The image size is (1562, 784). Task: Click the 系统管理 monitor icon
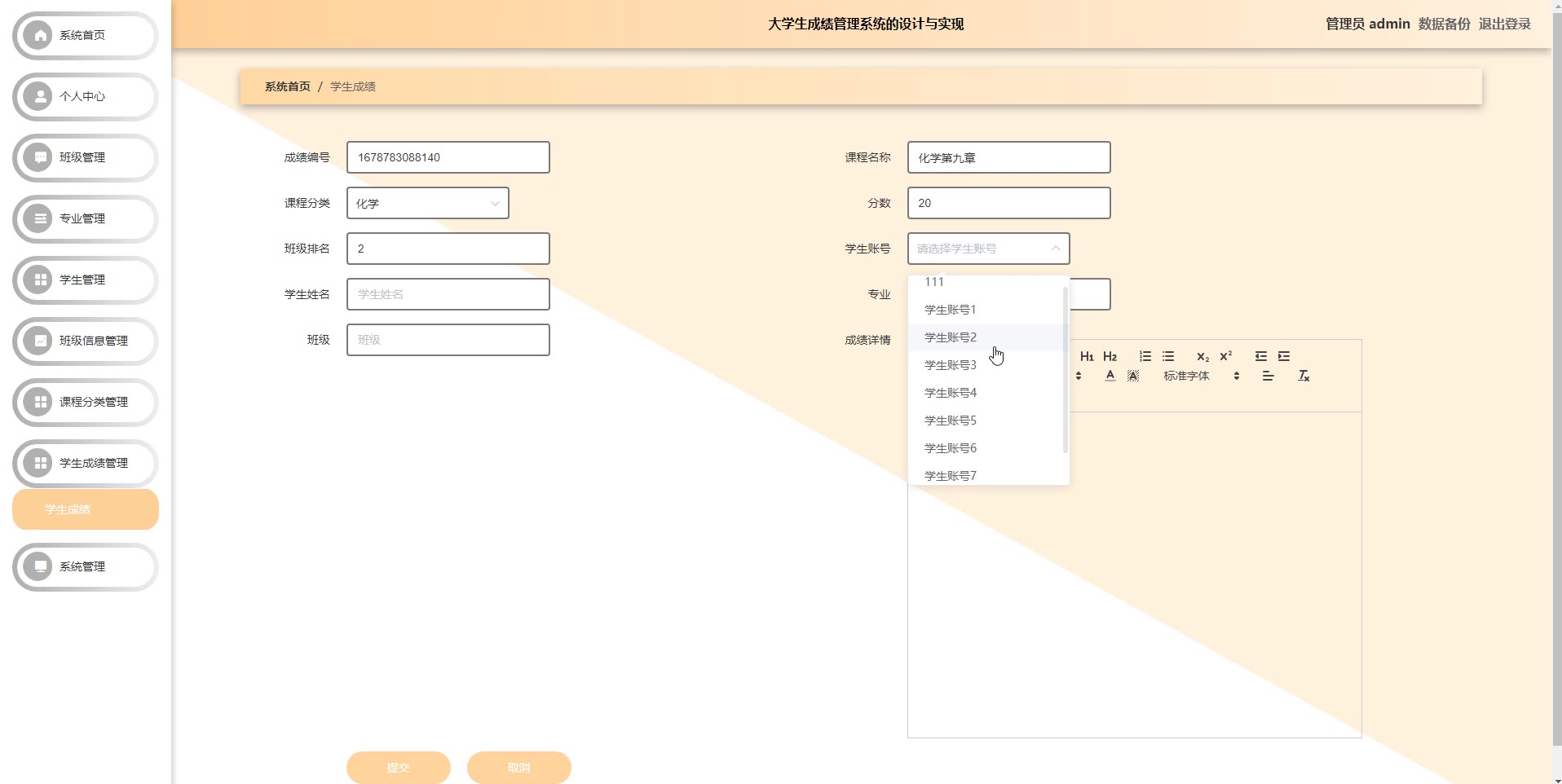38,566
